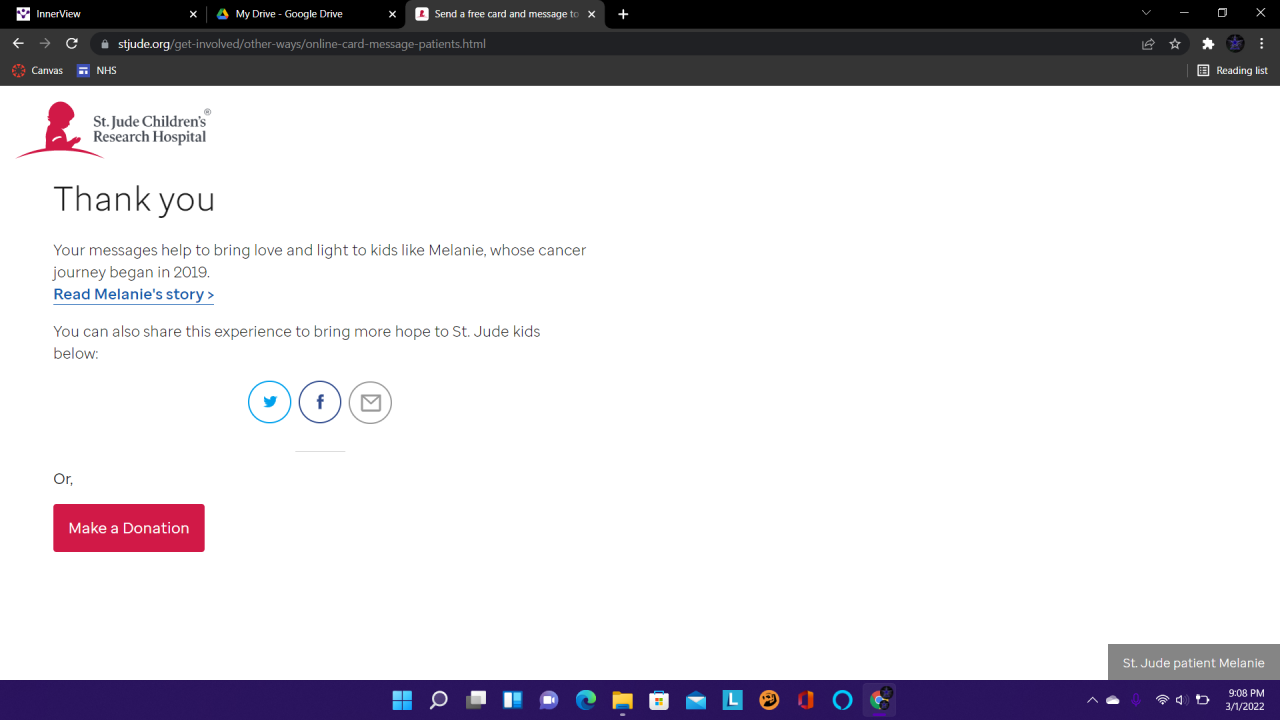This screenshot has height=720, width=1280.
Task: Open the blue L app on the taskbar
Action: click(x=732, y=700)
